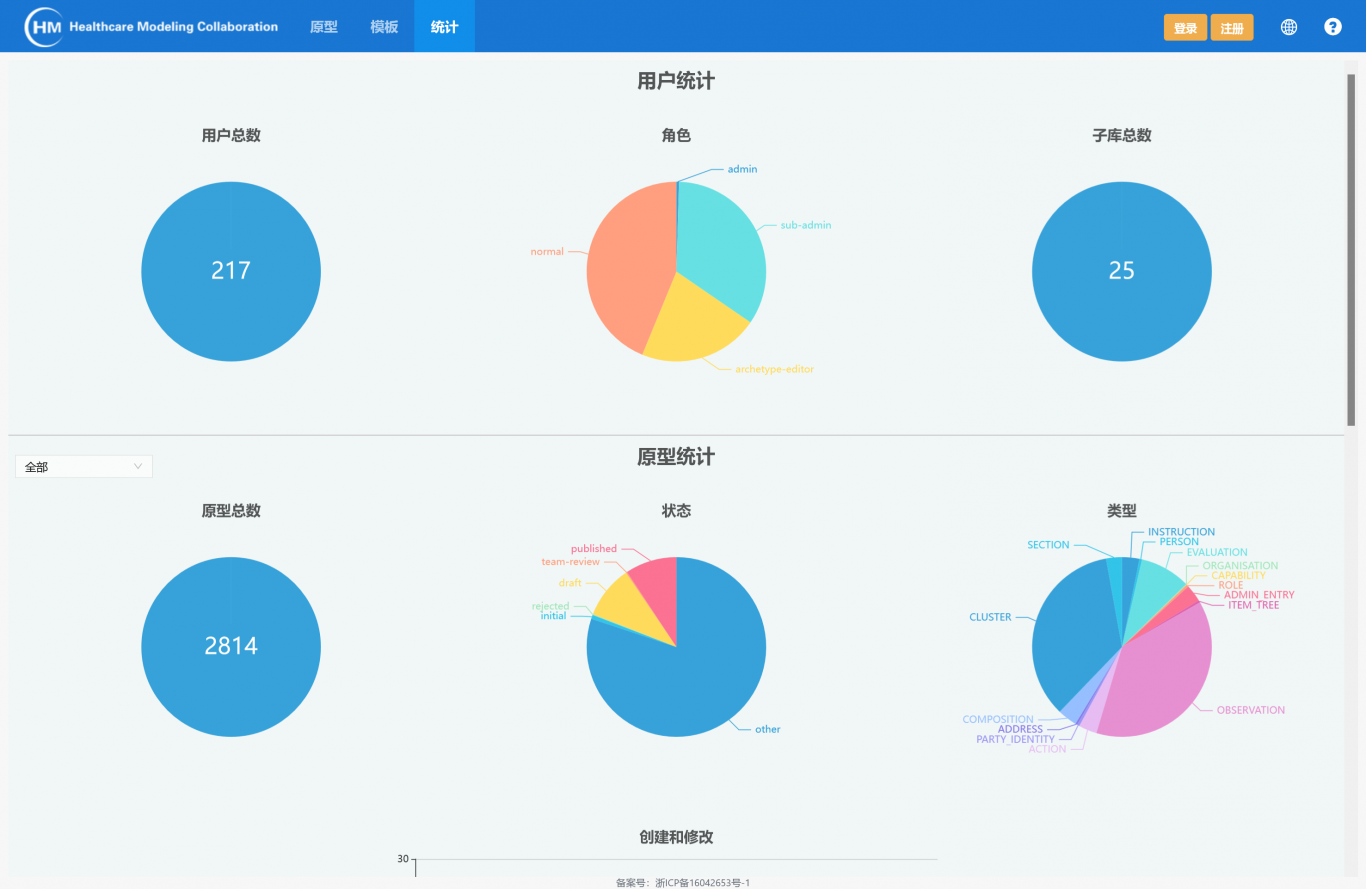Click the 子库总数 chart title

click(1122, 135)
